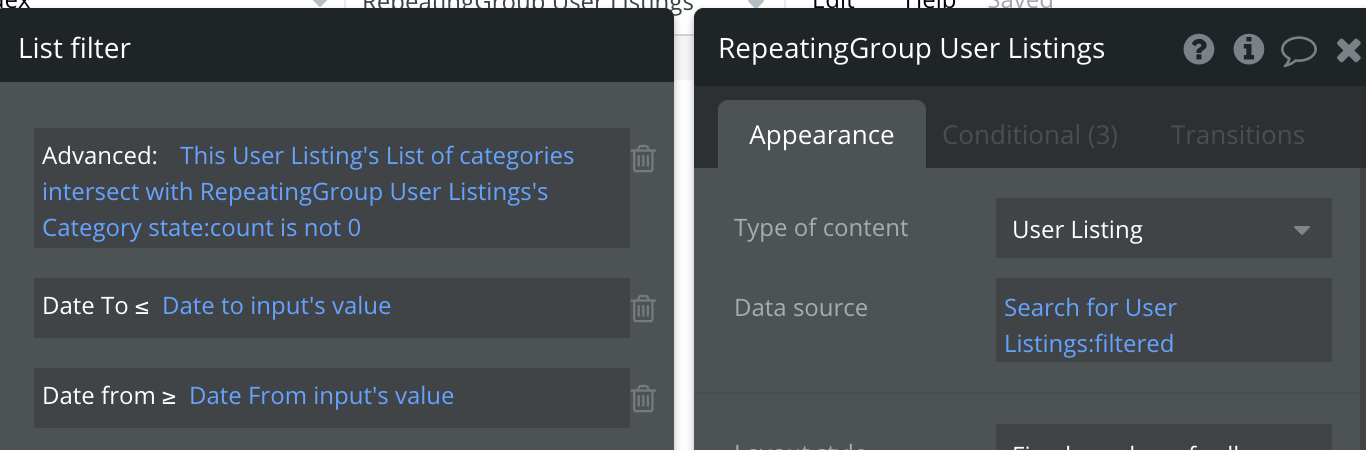Remove the Date To constraint using trash icon

643,308
